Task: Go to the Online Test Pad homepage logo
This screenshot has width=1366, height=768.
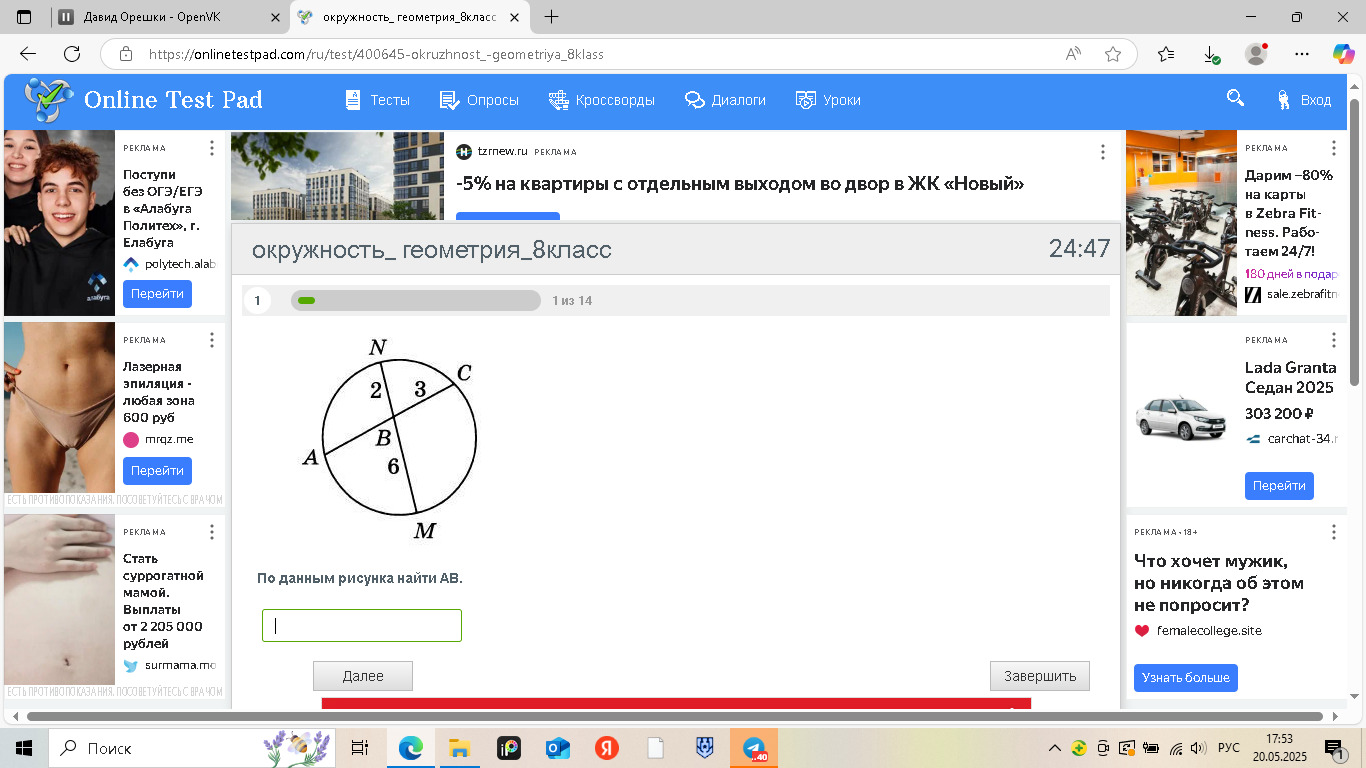Action: coord(144,100)
